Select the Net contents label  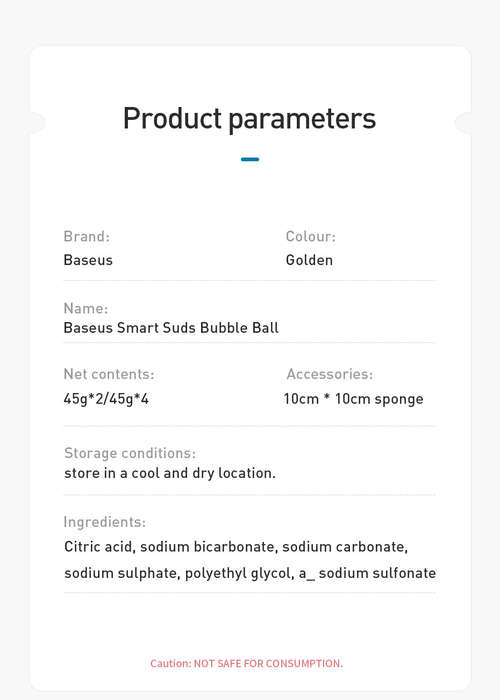(109, 374)
